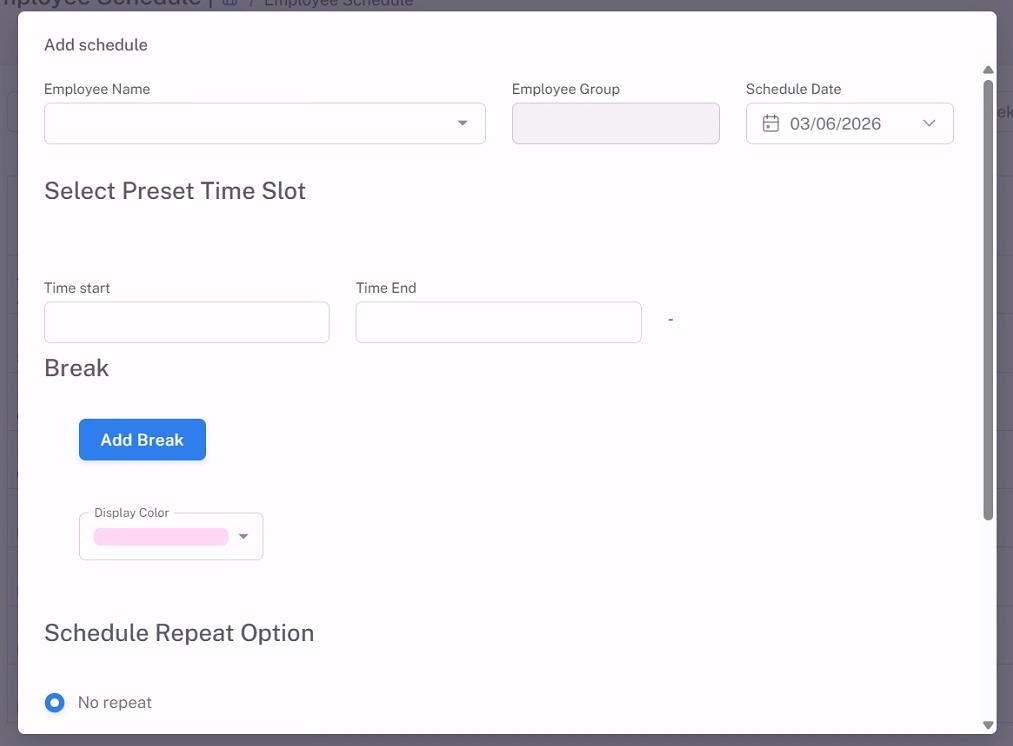This screenshot has height=746, width=1013.
Task: Click the Select Preset Time Slot heading
Action: click(175, 191)
